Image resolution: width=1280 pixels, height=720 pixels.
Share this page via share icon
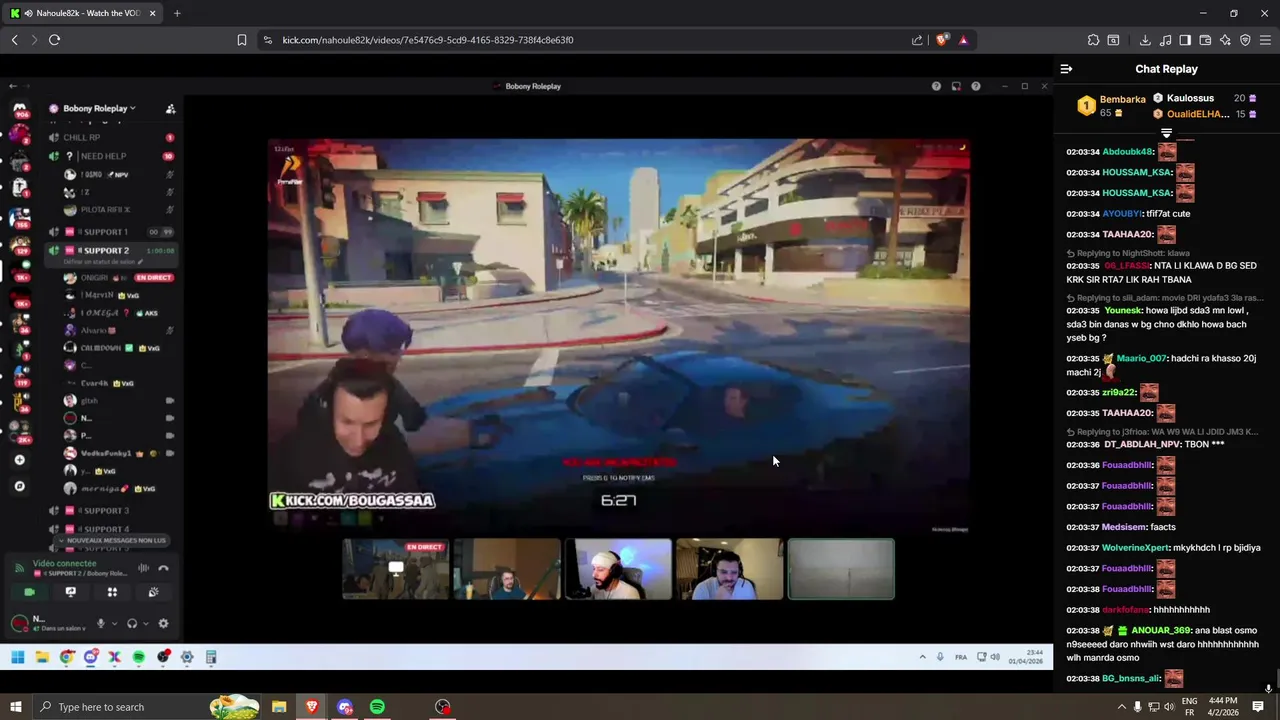pos(917,40)
